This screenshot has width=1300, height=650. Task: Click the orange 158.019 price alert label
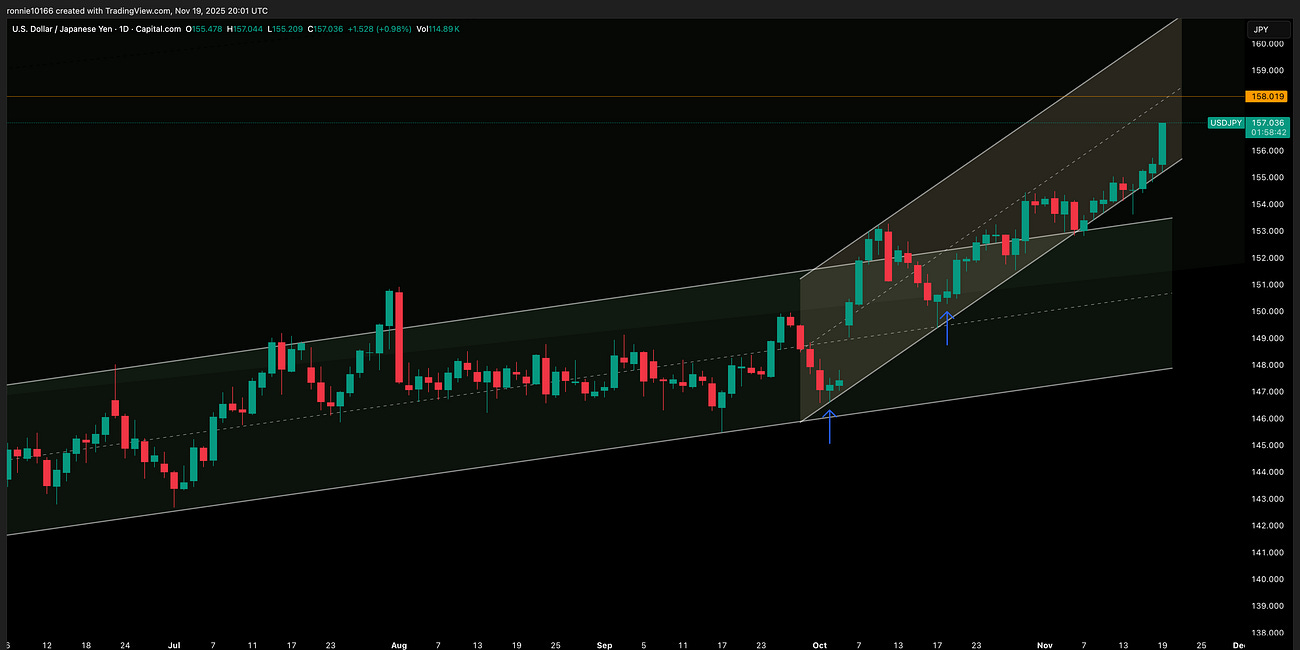coord(1266,96)
